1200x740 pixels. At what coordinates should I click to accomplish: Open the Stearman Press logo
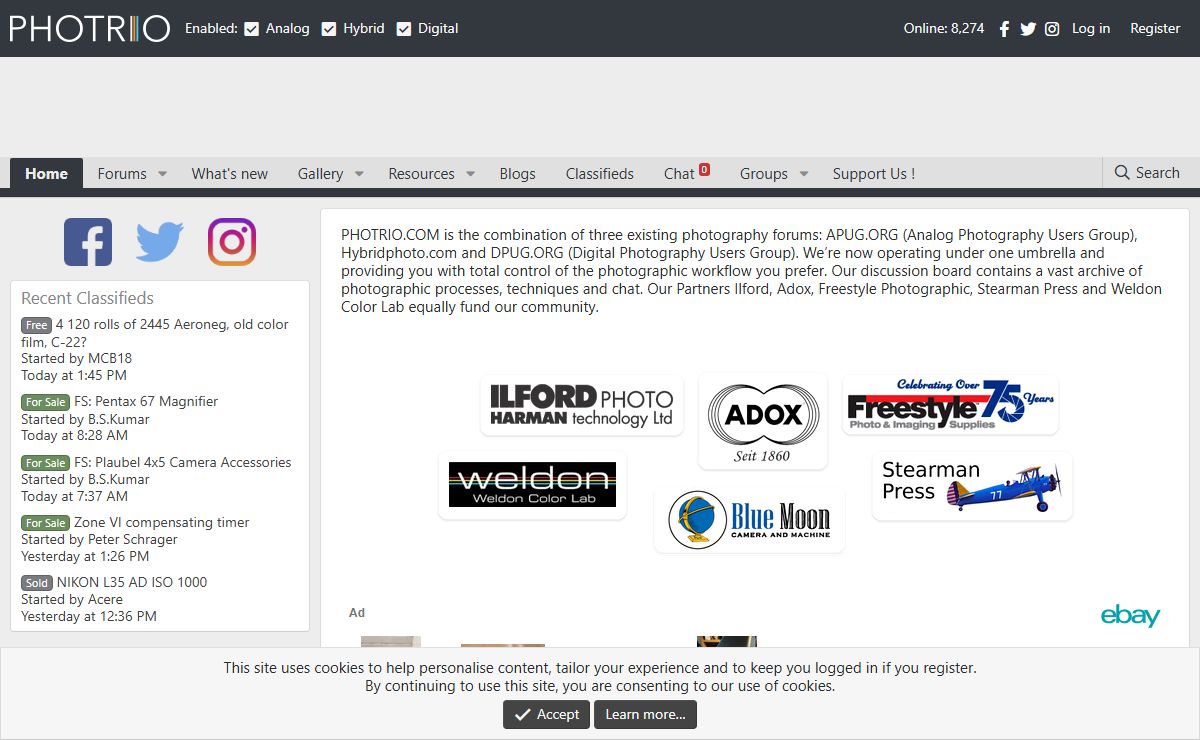tap(972, 486)
